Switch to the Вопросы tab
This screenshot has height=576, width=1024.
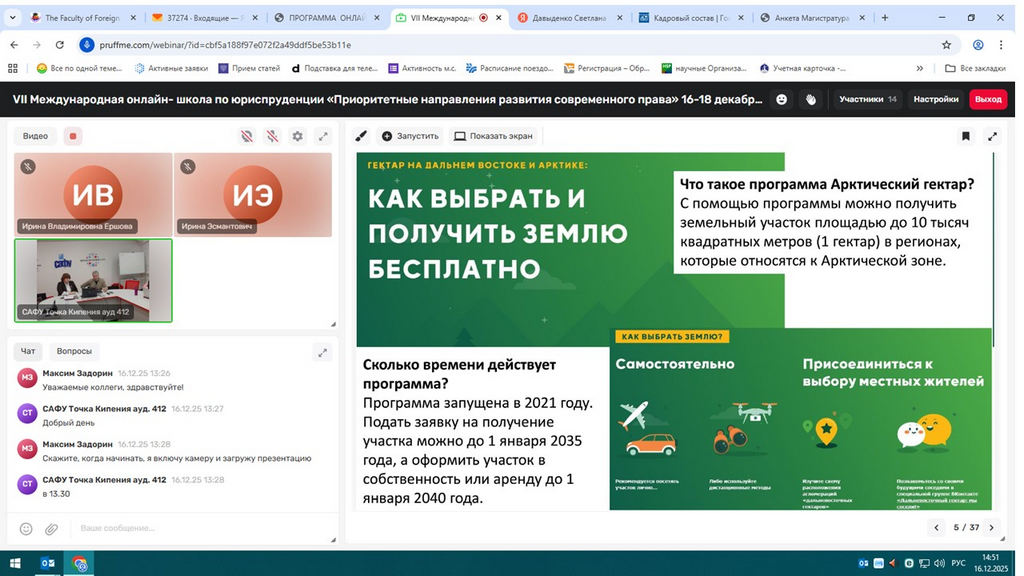[x=74, y=352]
